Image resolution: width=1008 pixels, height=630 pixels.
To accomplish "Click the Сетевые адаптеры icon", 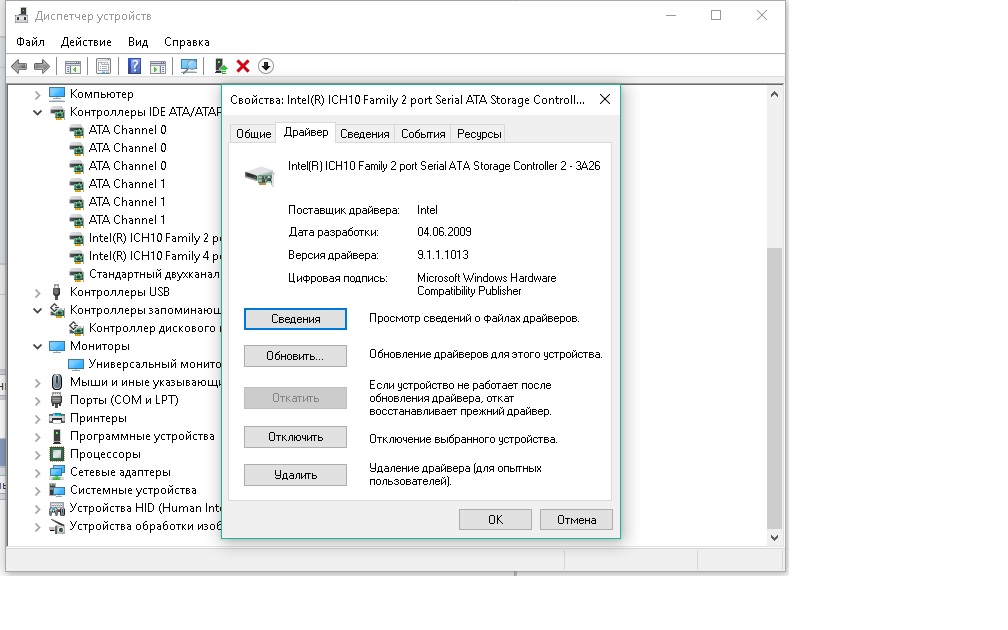I will (57, 472).
